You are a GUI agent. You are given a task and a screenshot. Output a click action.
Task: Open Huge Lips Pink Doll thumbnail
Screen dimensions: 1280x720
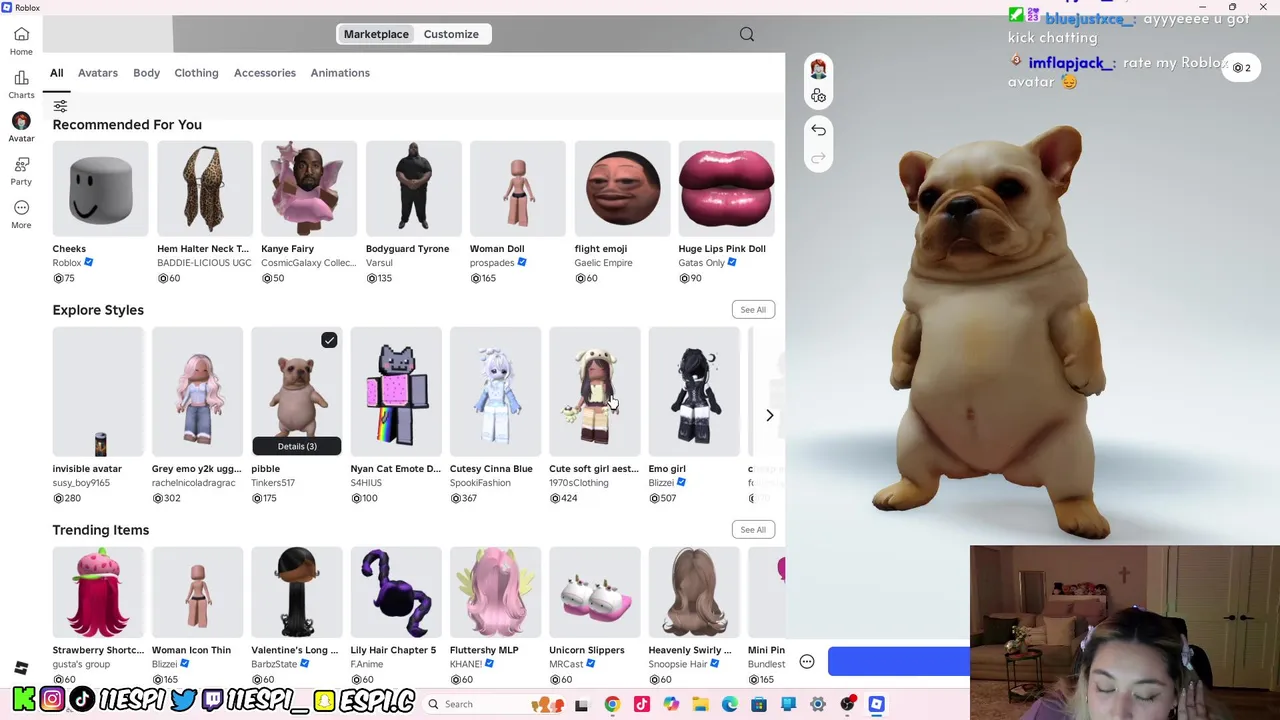pyautogui.click(x=726, y=189)
